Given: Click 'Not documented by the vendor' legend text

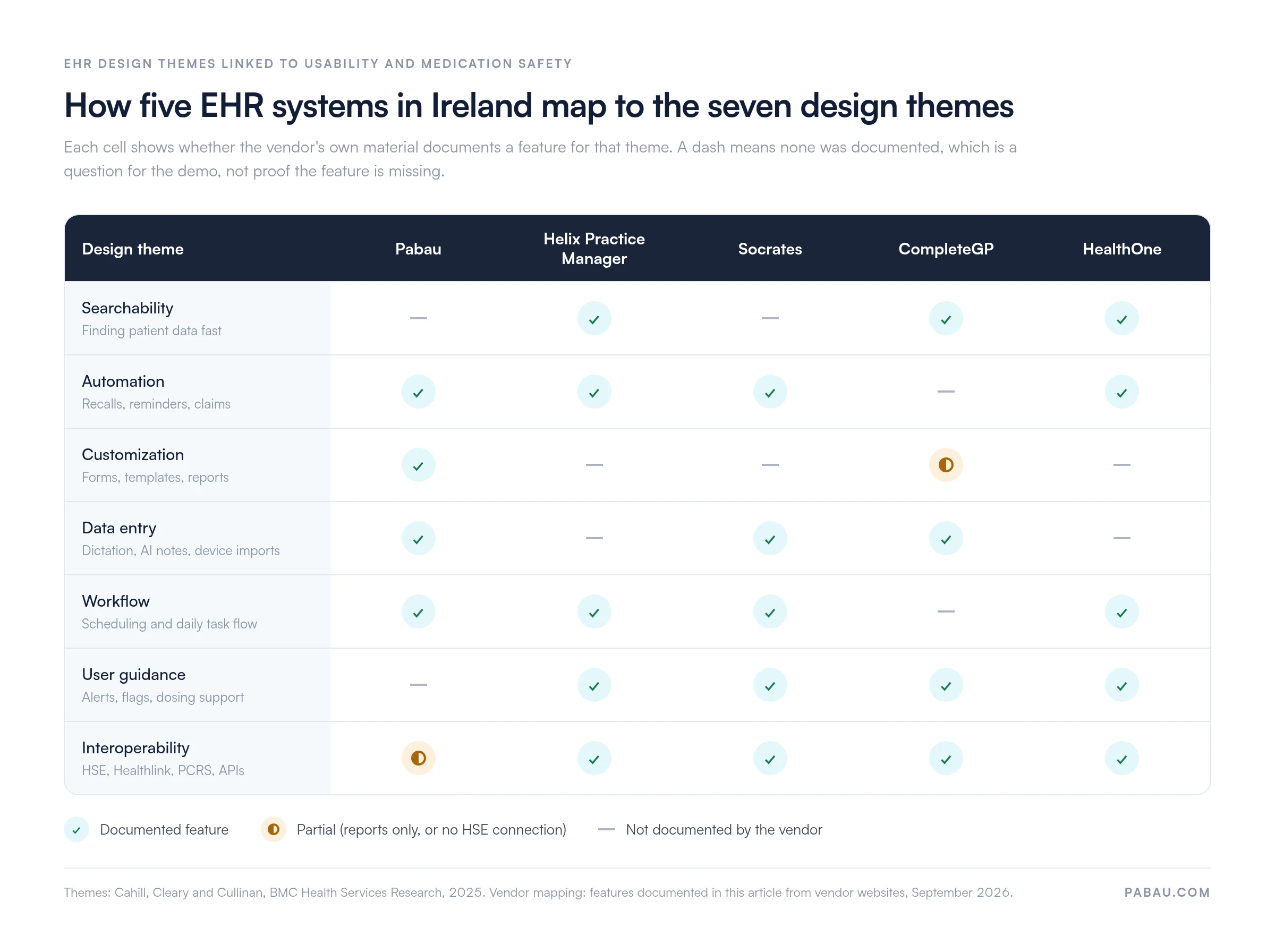Looking at the screenshot, I should 724,830.
